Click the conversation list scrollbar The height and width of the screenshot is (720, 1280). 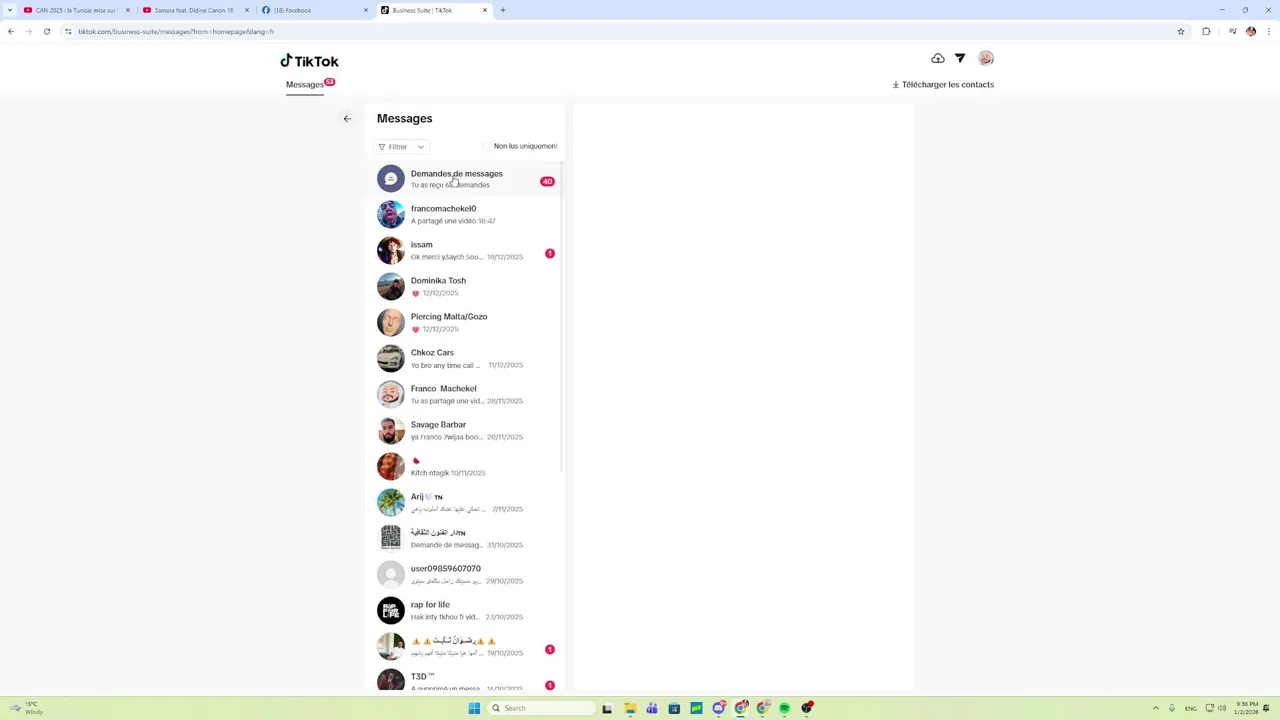[x=561, y=318]
